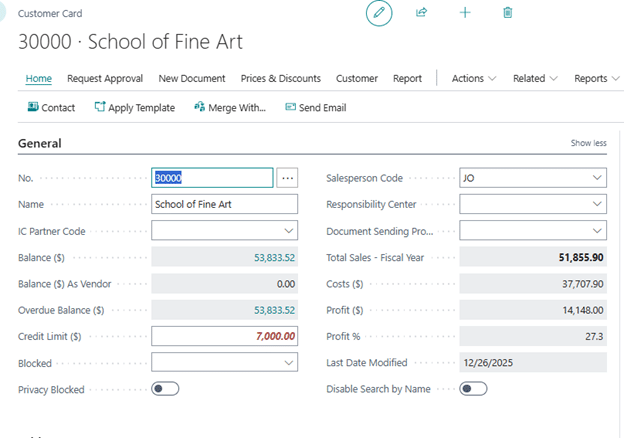Click the trash delete icon
624x438 pixels.
pos(508,13)
